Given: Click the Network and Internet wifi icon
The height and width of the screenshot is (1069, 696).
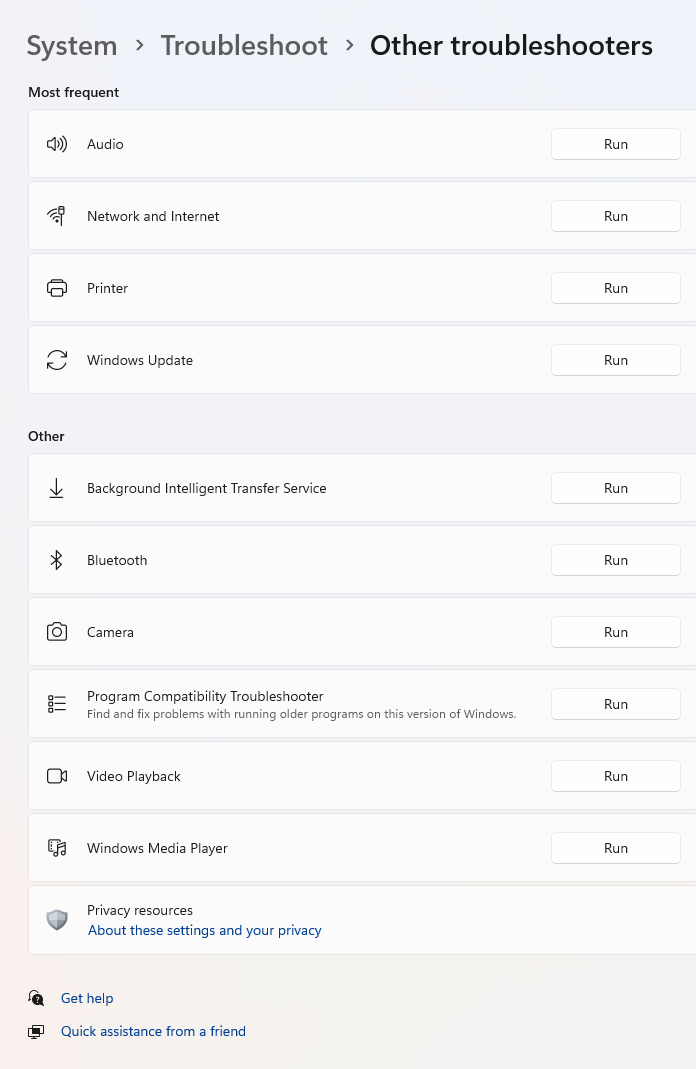Looking at the screenshot, I should (57, 216).
